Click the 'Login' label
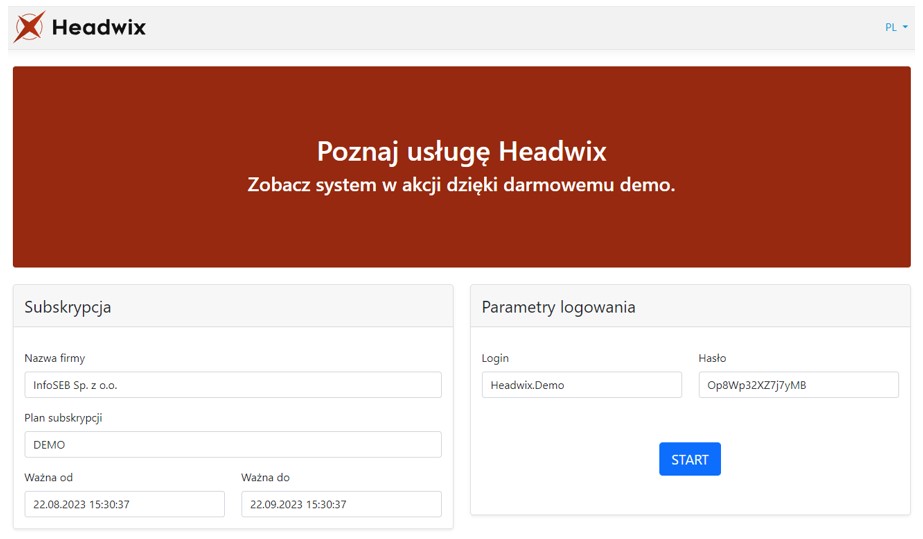Image resolution: width=923 pixels, height=539 pixels. [495, 358]
